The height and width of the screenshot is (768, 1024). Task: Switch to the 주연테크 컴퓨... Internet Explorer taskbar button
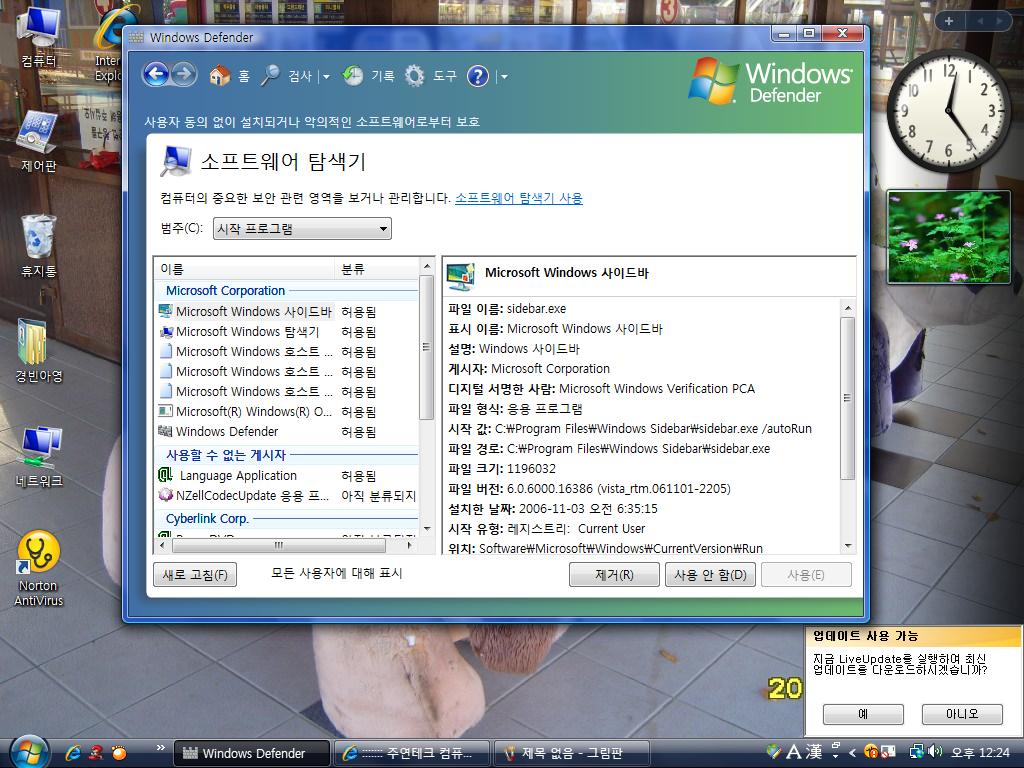tap(412, 753)
